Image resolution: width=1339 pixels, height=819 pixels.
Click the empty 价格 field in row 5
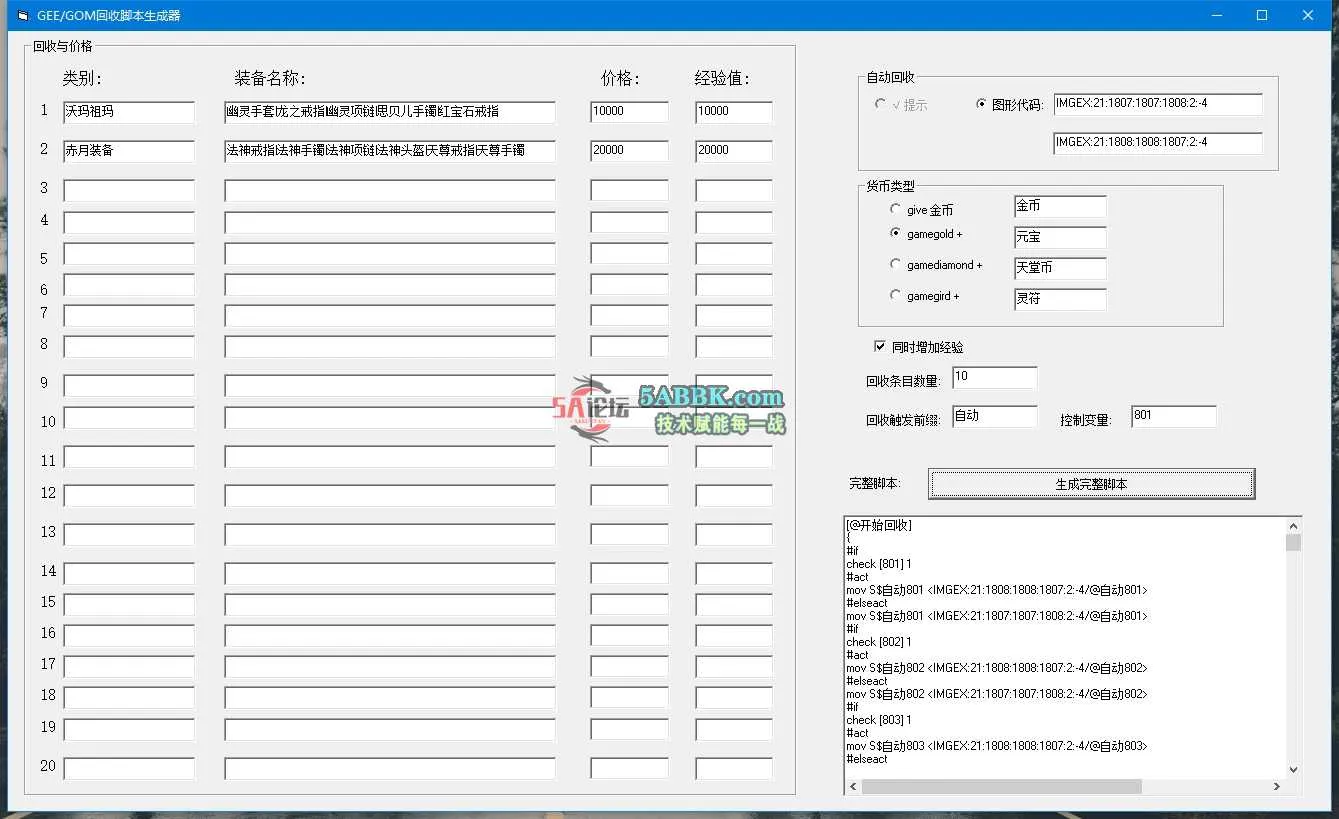629,253
